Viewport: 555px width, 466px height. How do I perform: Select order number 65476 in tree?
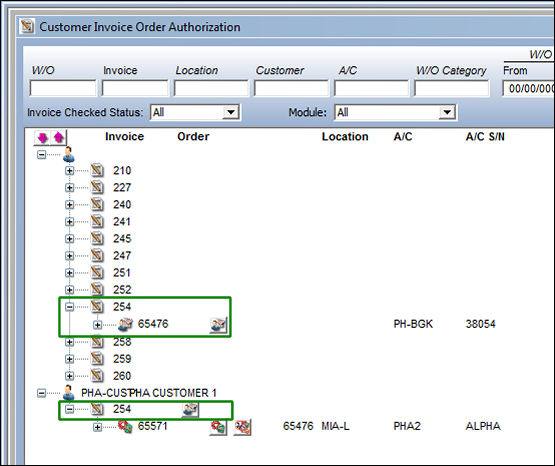point(153,324)
